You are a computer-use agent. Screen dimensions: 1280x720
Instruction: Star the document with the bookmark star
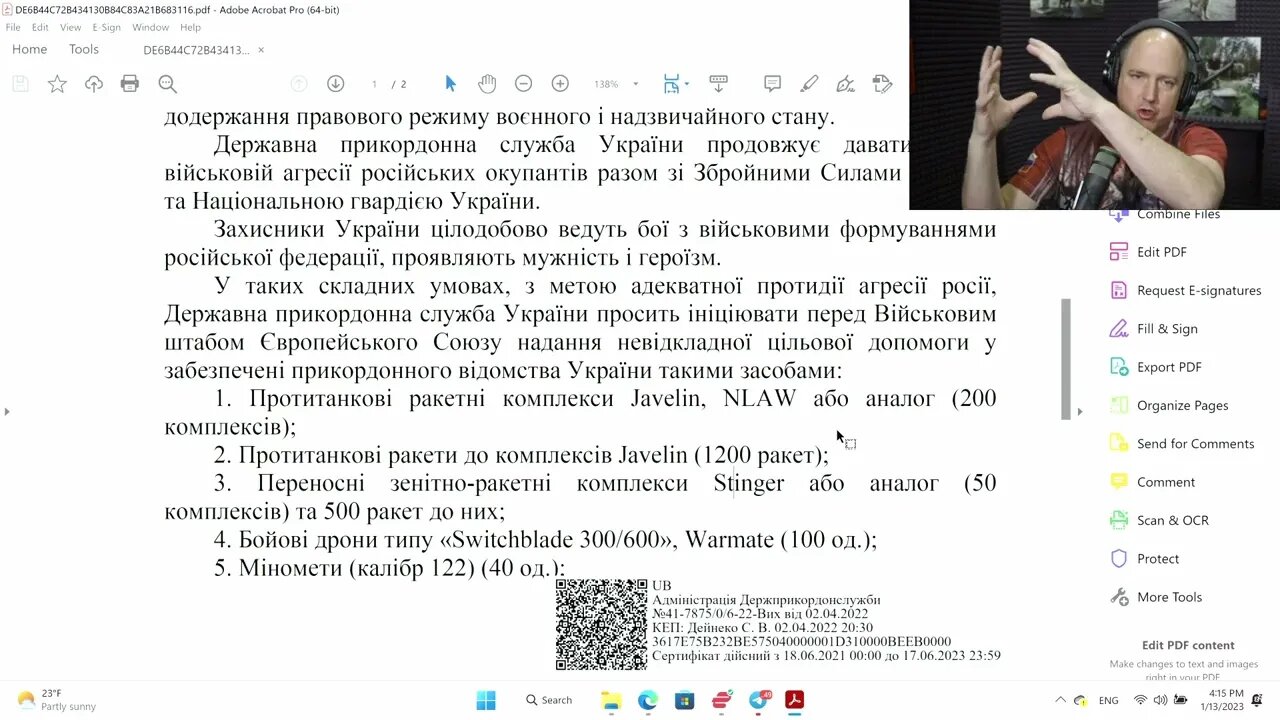click(57, 84)
